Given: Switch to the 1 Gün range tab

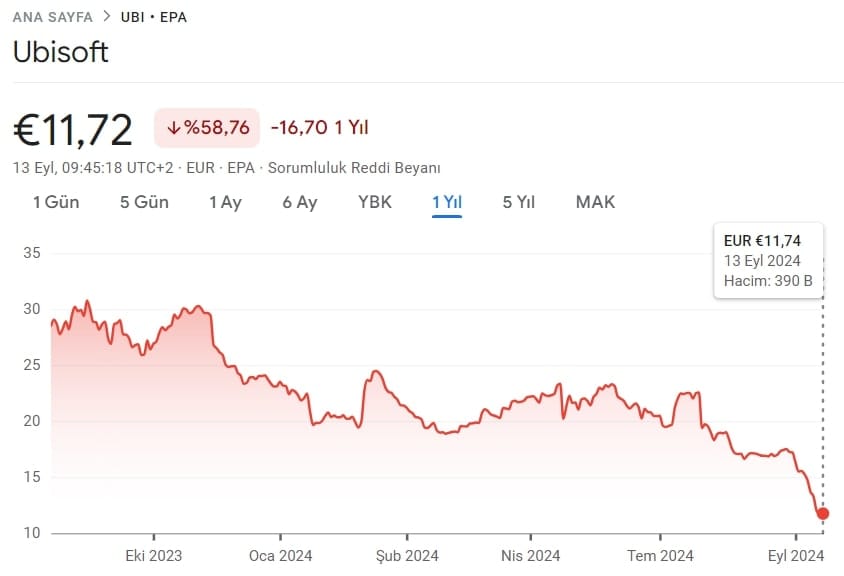Looking at the screenshot, I should [56, 202].
